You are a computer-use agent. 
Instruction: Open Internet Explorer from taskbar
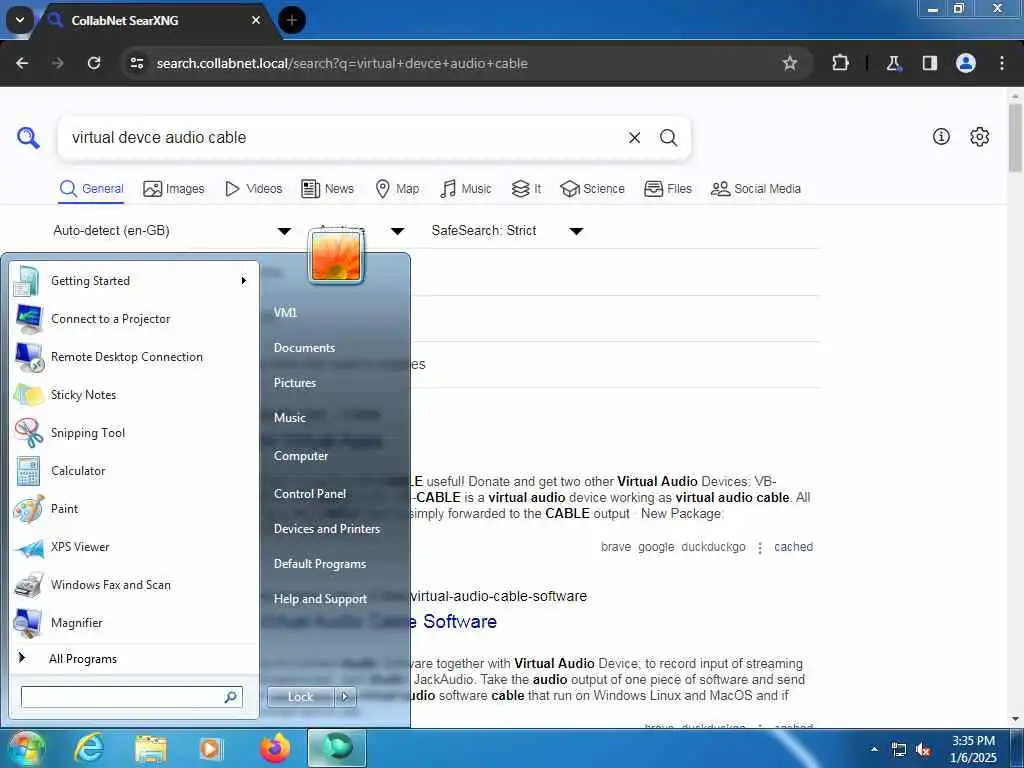(x=89, y=748)
